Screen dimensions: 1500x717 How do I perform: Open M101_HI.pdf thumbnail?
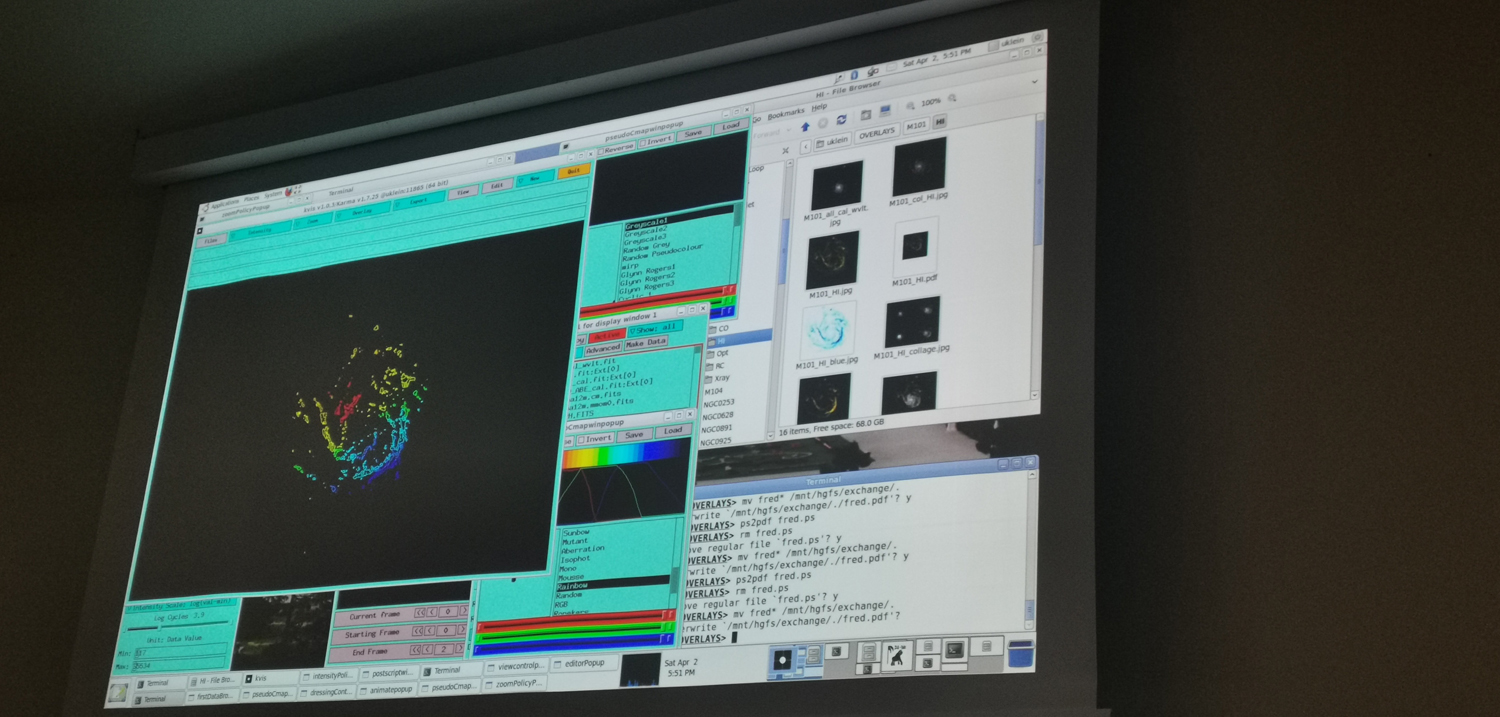[x=915, y=245]
